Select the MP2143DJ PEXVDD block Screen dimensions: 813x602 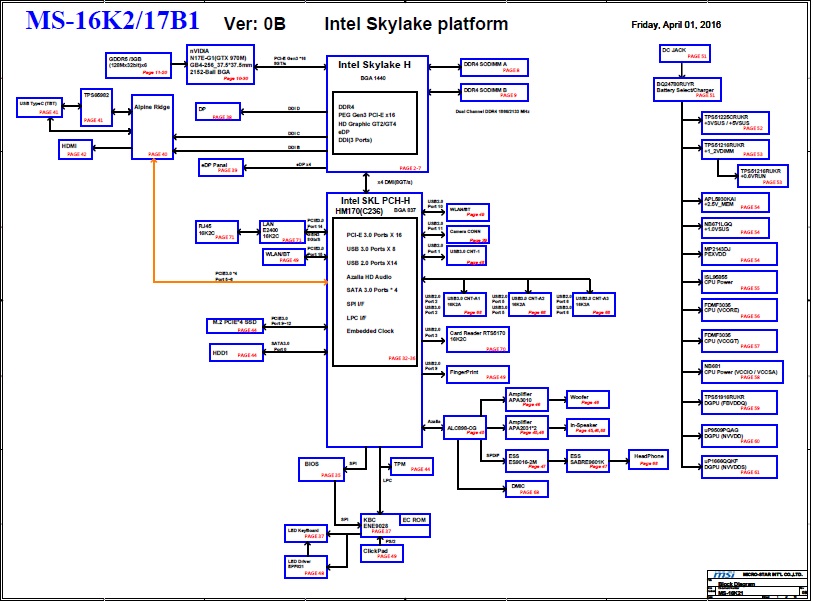point(739,254)
